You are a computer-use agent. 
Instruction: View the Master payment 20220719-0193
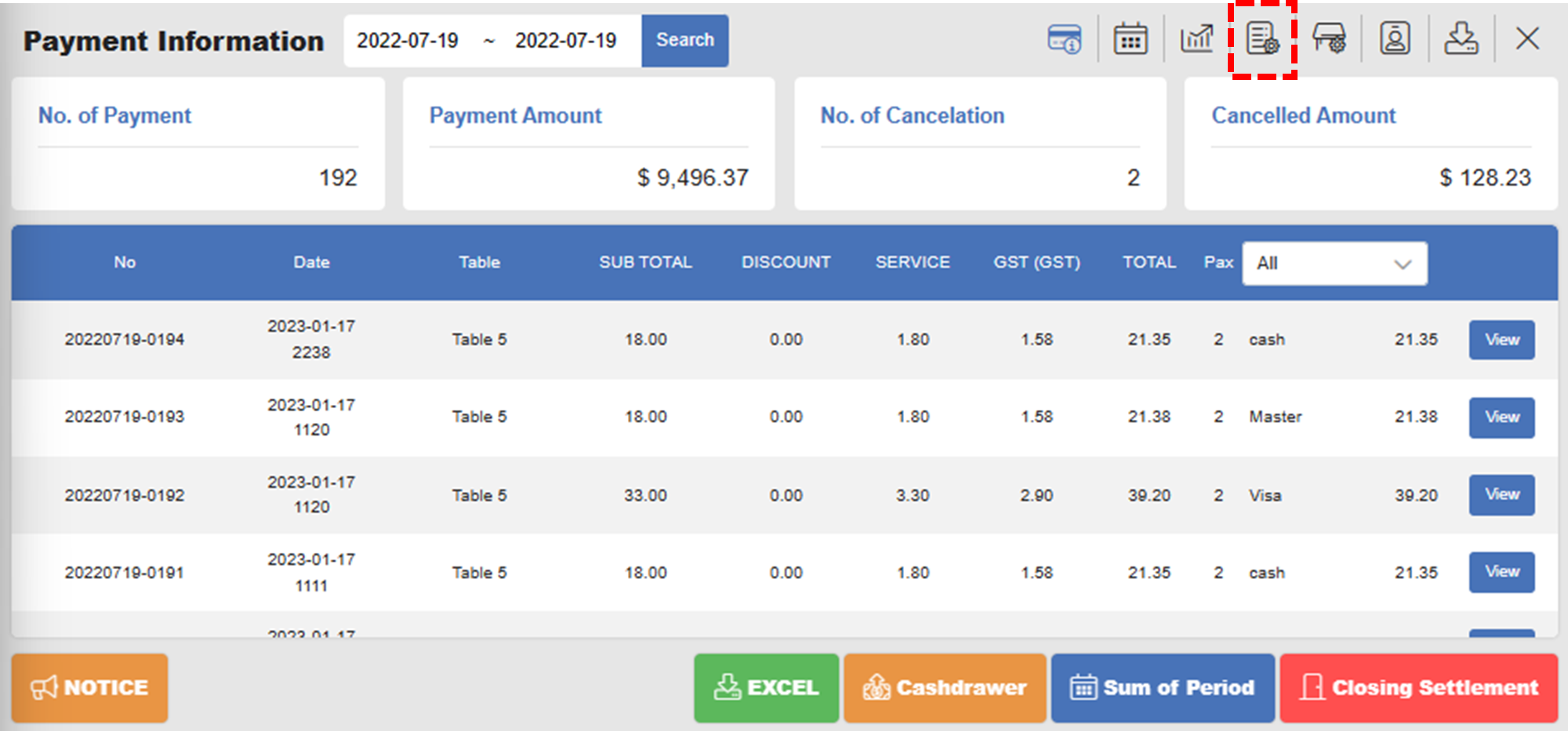[x=1501, y=418]
